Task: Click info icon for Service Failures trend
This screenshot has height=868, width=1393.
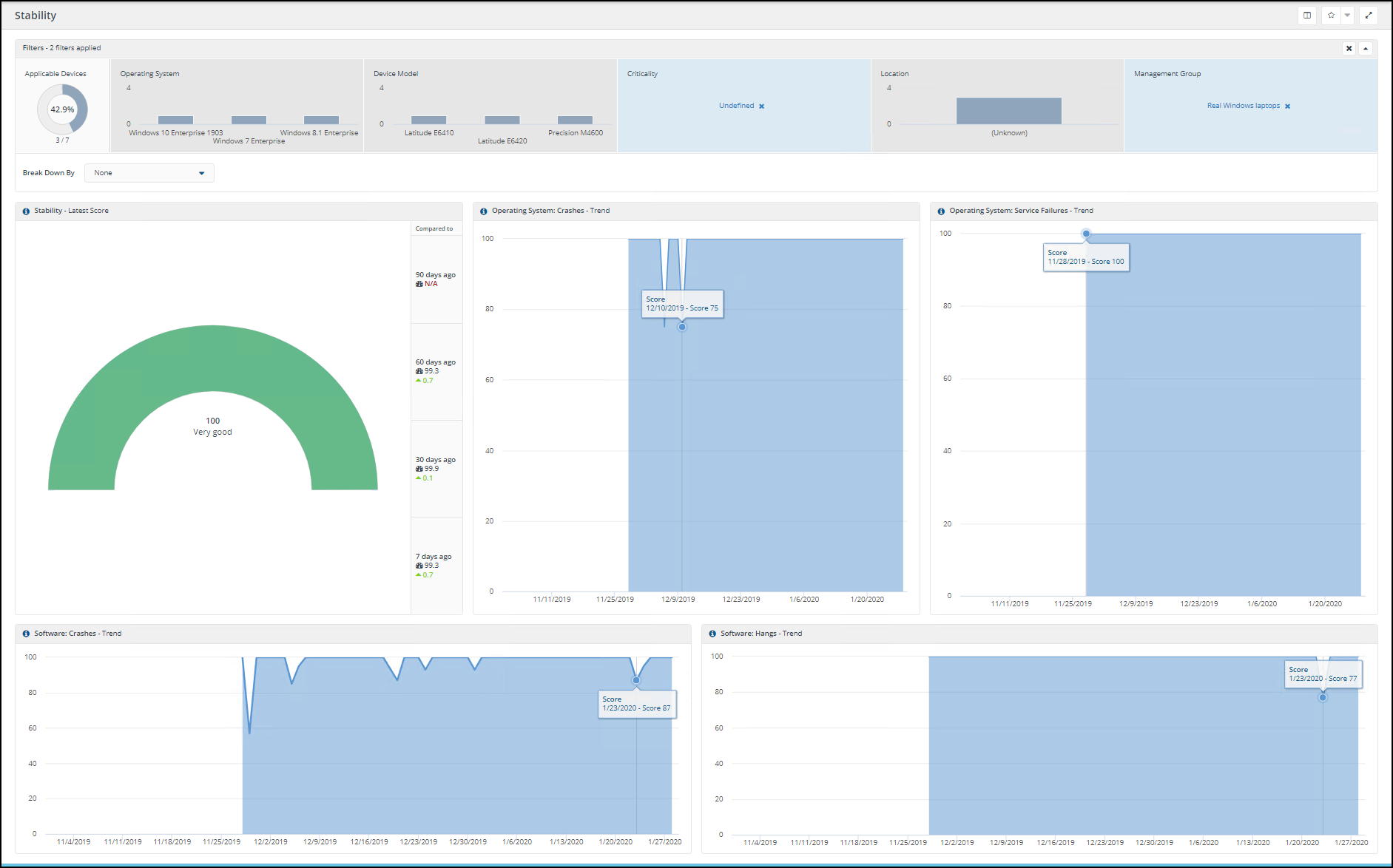Action: point(941,211)
